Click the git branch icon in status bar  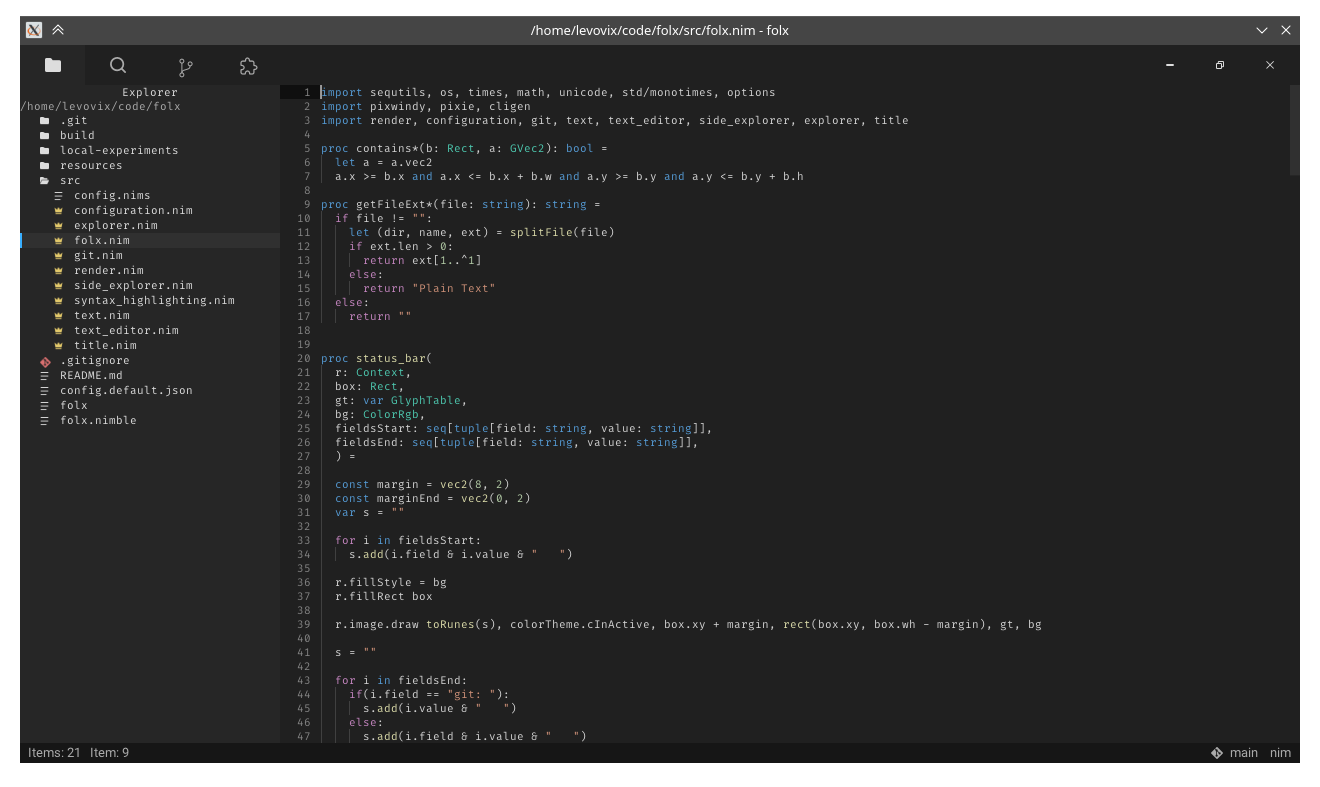[x=1217, y=753]
